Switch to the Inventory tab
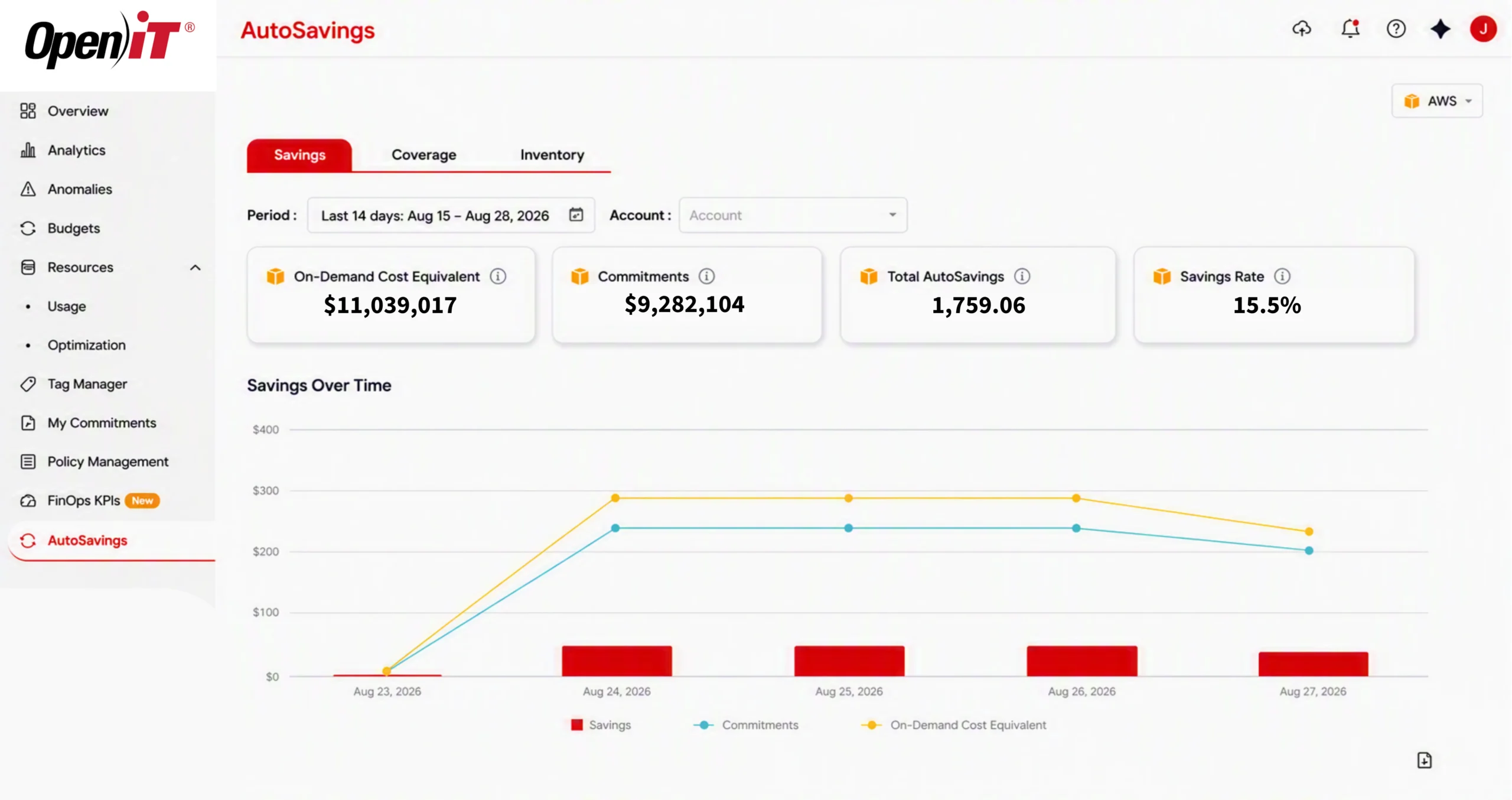Screen dimensions: 1512x800 [552, 155]
